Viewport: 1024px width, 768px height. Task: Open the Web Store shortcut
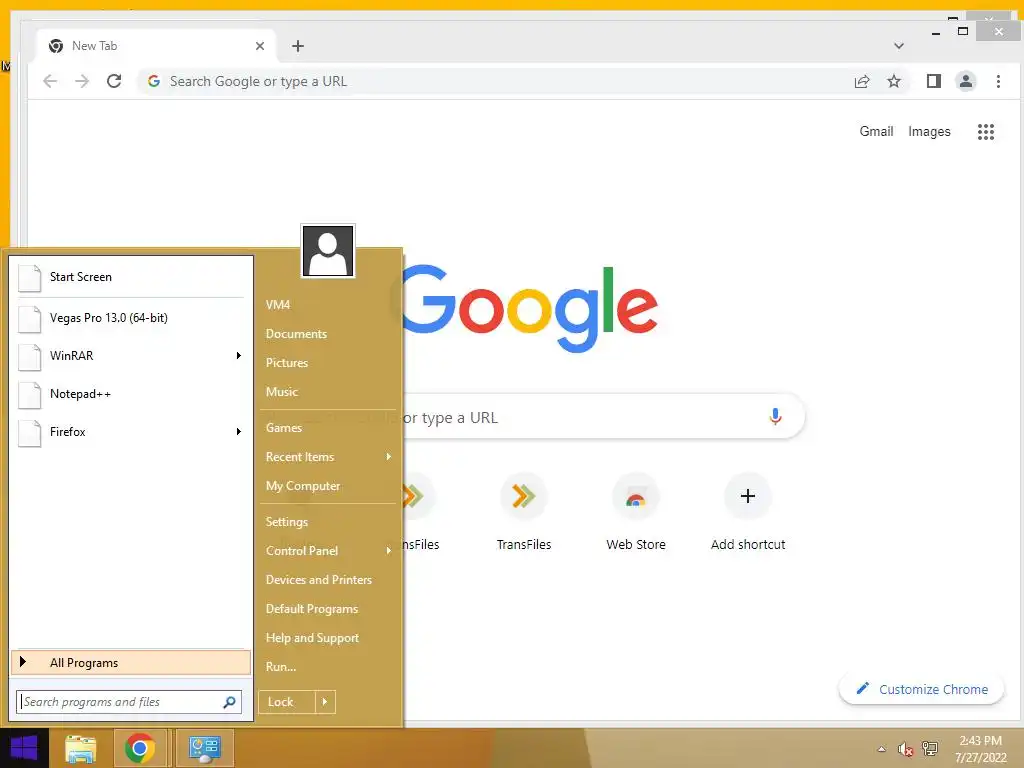(x=635, y=513)
